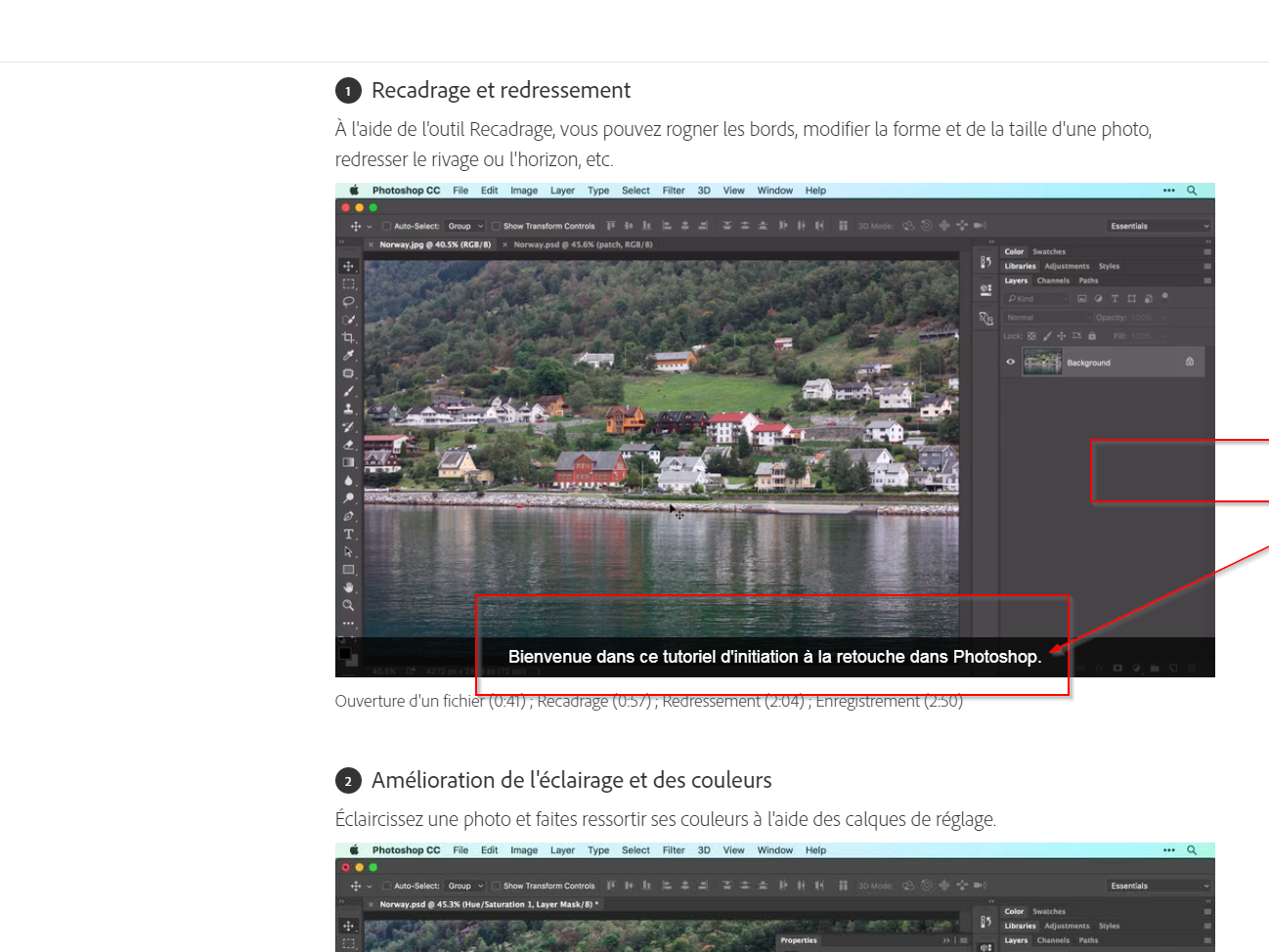Click the Properties panel title in second video
Screen dimensions: 1269x952
click(799, 940)
